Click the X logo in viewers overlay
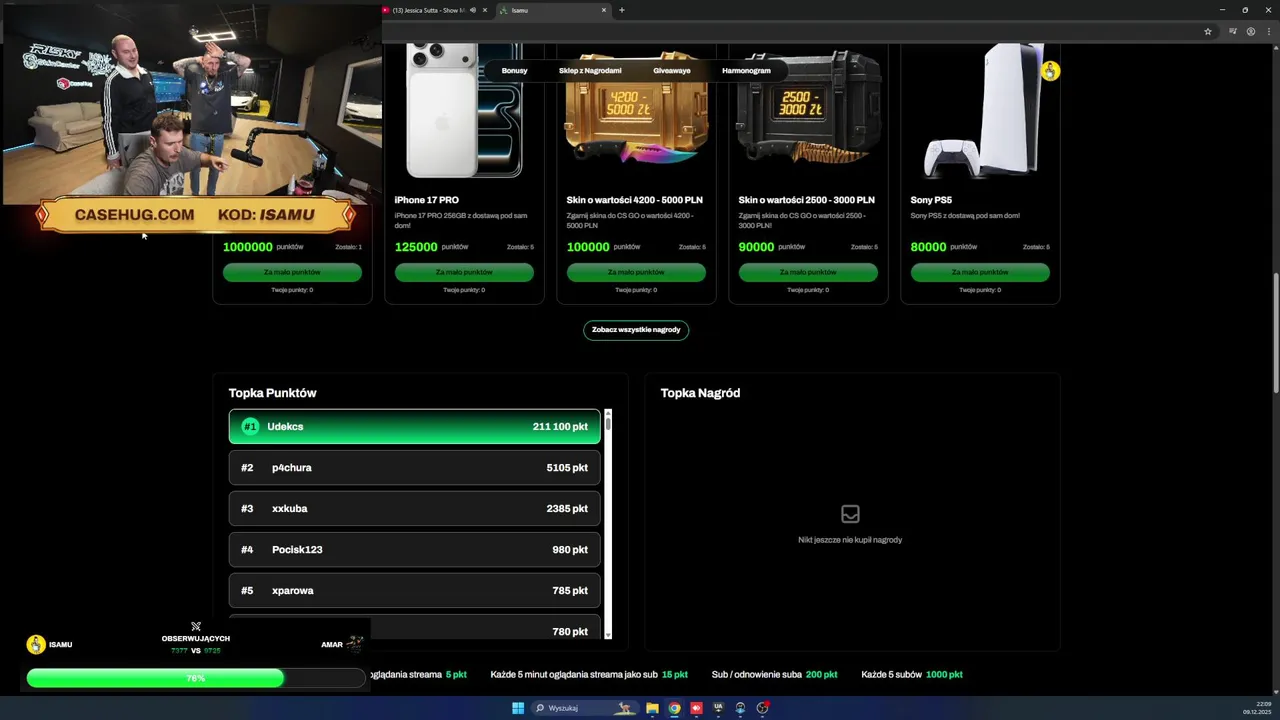The height and width of the screenshot is (720, 1280). 196,627
